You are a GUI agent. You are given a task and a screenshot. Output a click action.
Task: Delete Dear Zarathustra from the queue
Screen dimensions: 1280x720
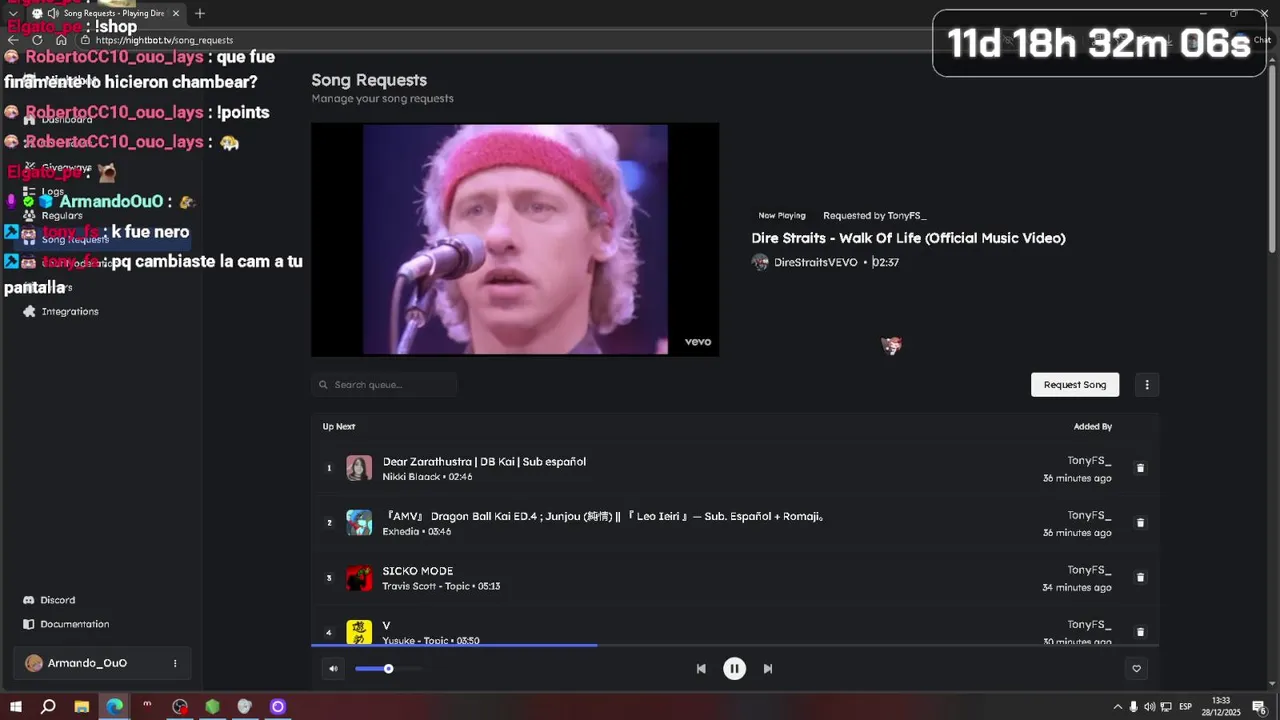(1140, 468)
